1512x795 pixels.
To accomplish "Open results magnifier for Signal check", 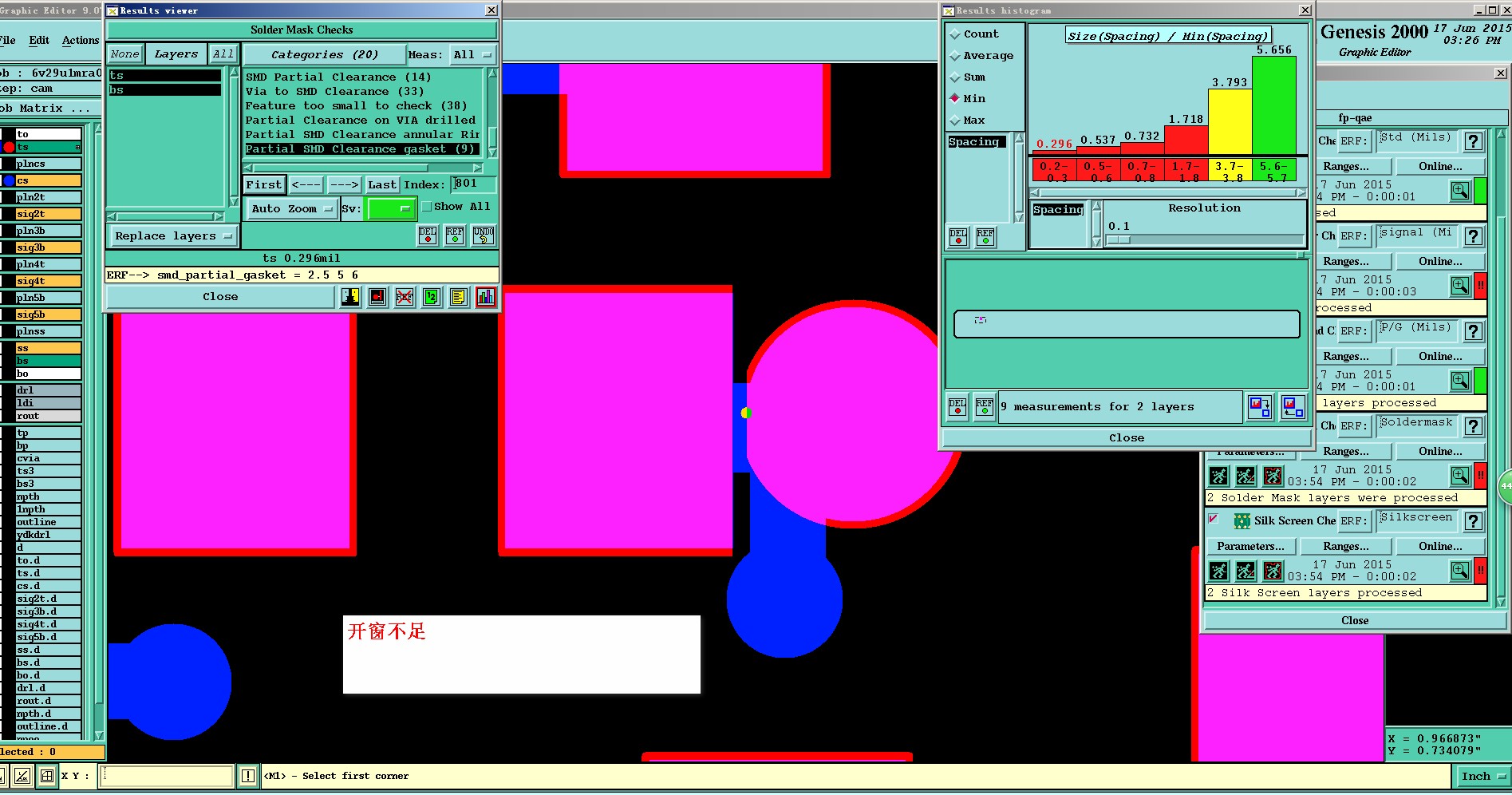I will [1460, 286].
